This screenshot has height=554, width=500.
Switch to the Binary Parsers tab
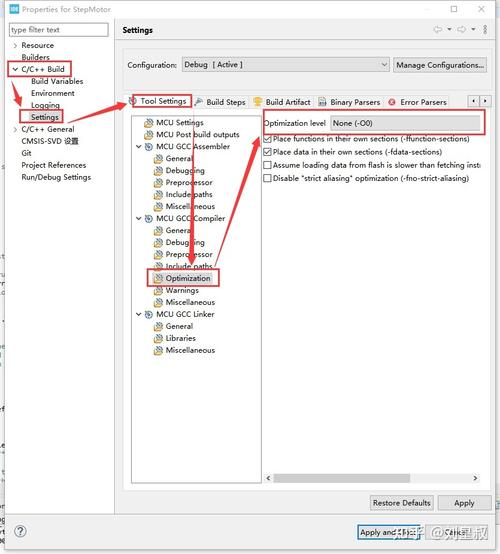(x=349, y=102)
